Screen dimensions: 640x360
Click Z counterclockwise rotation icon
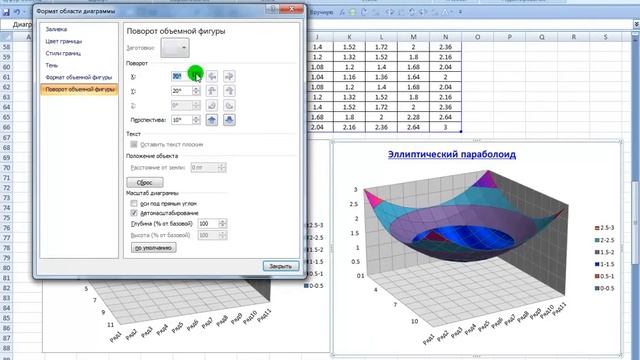point(212,105)
